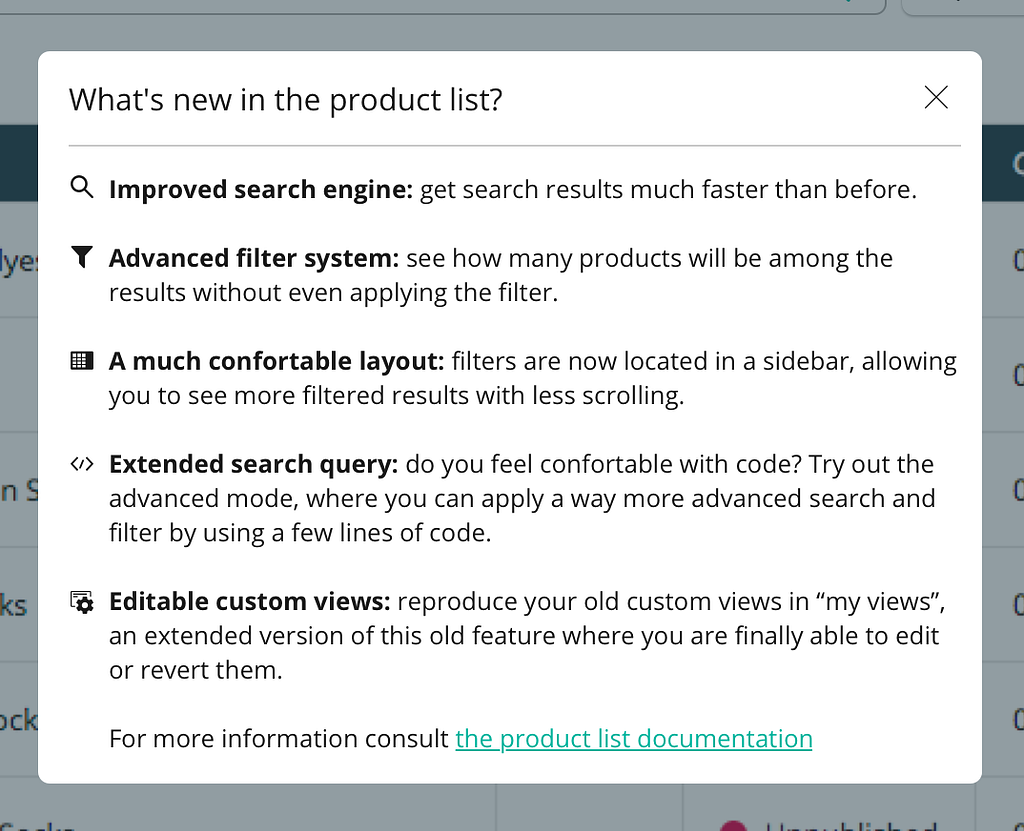Click the gear window icon beside Editable custom views
Viewport: 1024px width, 831px height.
coord(82,602)
